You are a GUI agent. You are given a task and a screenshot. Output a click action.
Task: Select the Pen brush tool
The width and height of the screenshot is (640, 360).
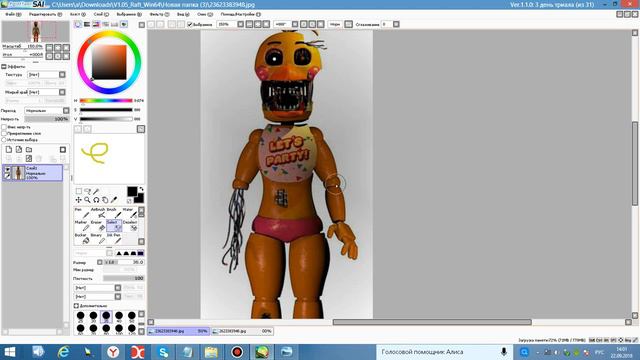81,213
